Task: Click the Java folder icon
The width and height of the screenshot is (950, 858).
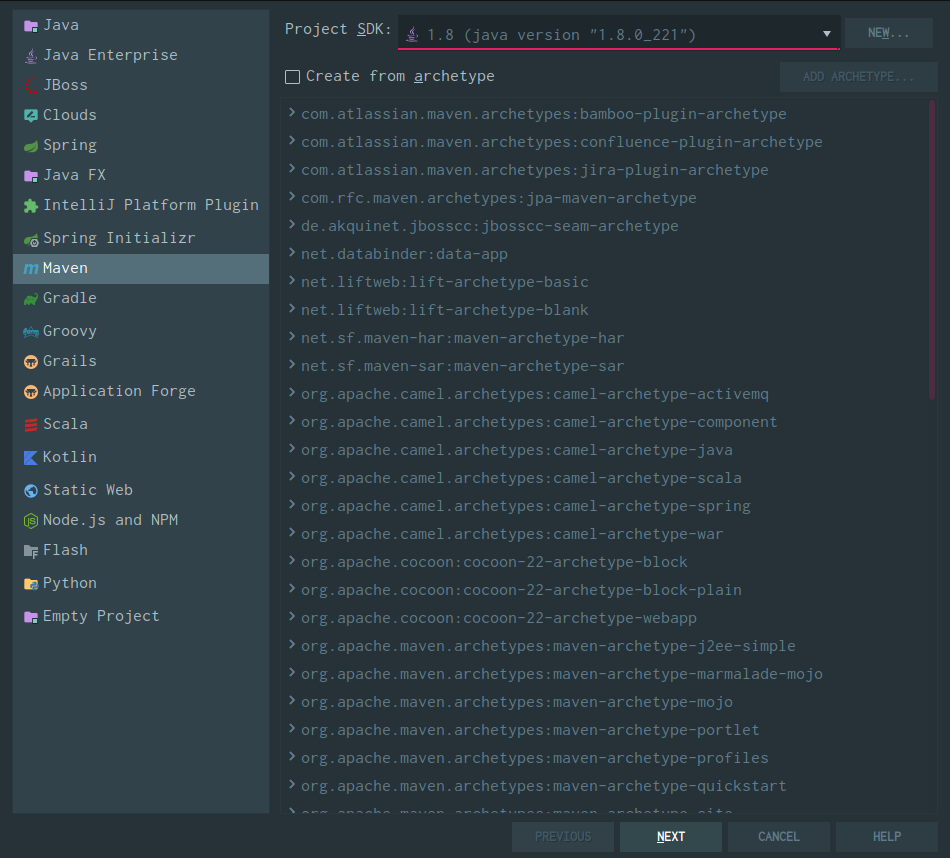Action: (31, 25)
